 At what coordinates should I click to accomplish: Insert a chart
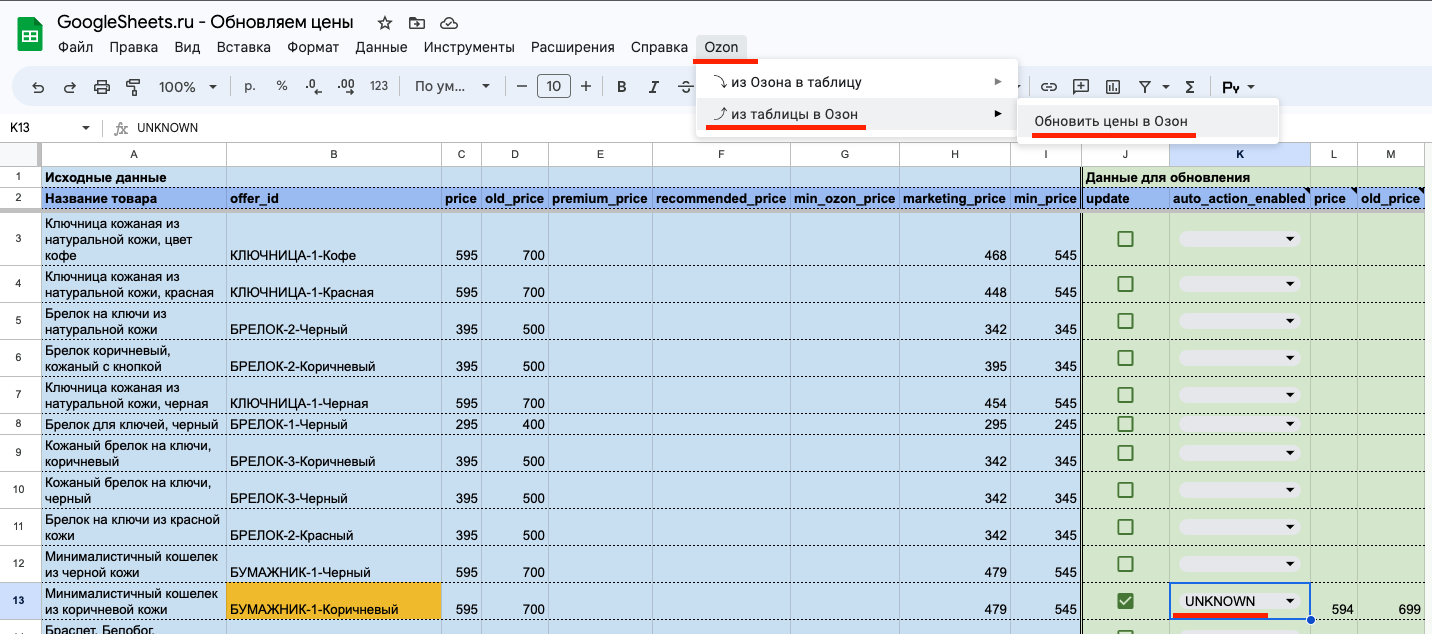pyautogui.click(x=1113, y=87)
